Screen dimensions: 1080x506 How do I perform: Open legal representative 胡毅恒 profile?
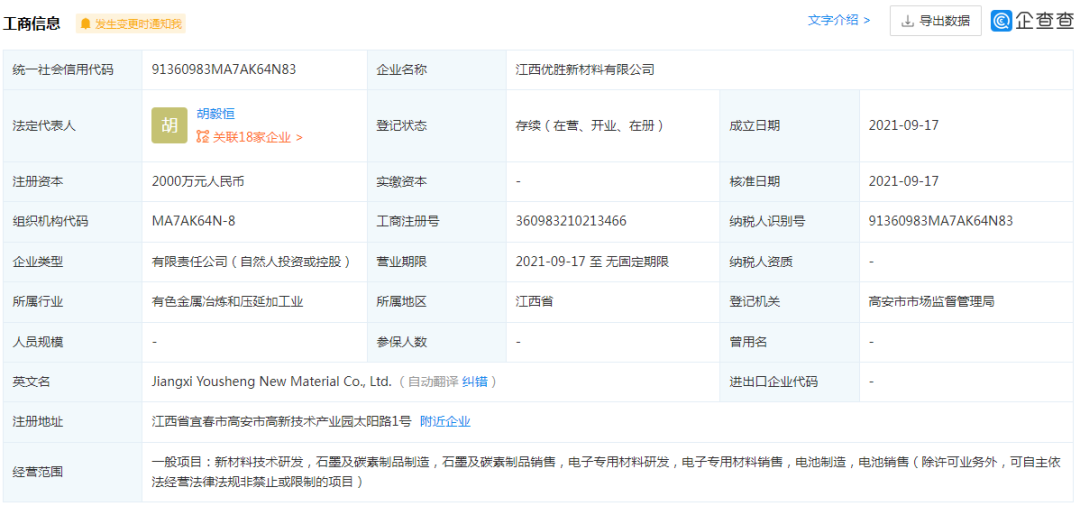click(x=216, y=114)
